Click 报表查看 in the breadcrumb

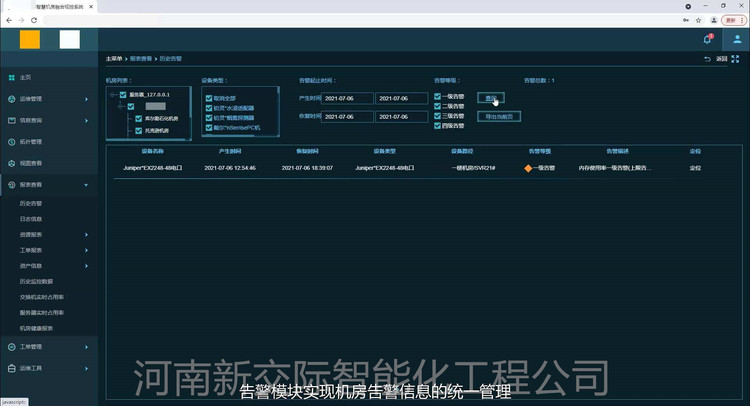pyautogui.click(x=141, y=59)
